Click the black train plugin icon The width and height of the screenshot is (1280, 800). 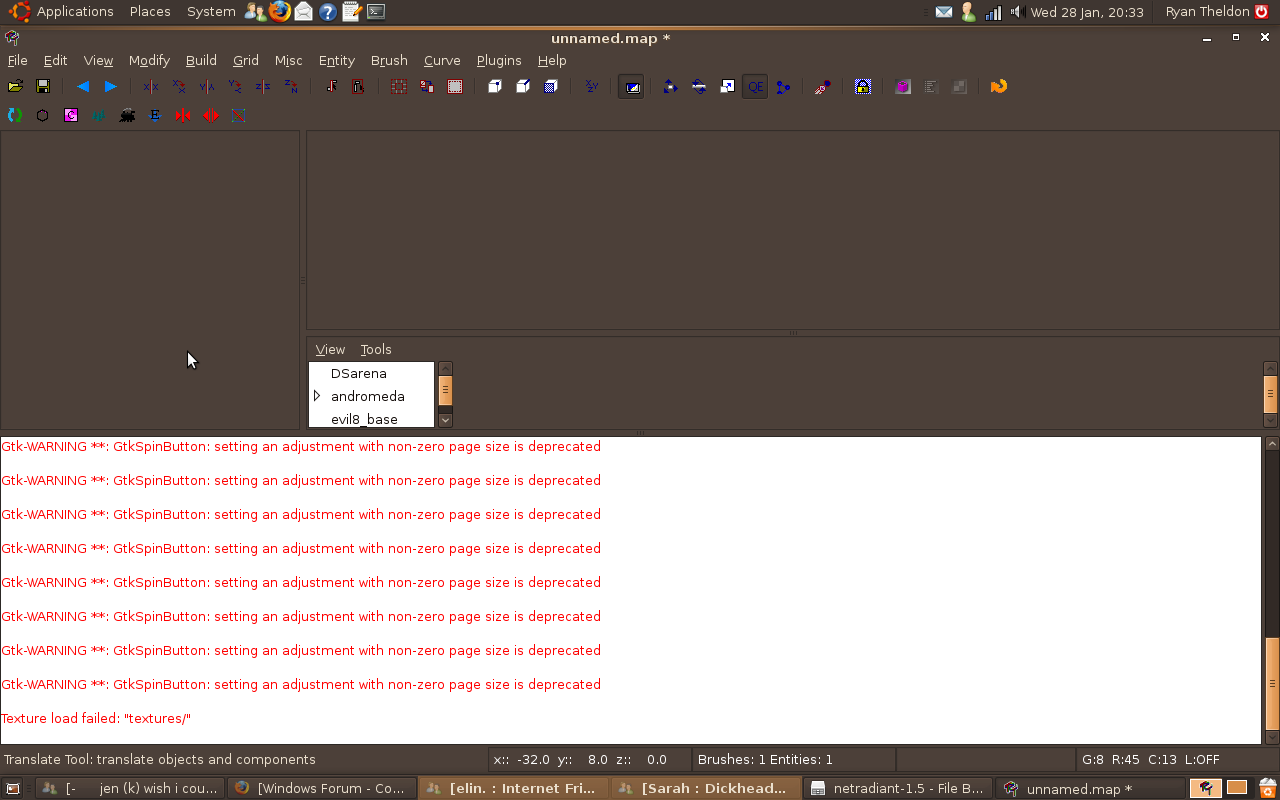point(127,116)
